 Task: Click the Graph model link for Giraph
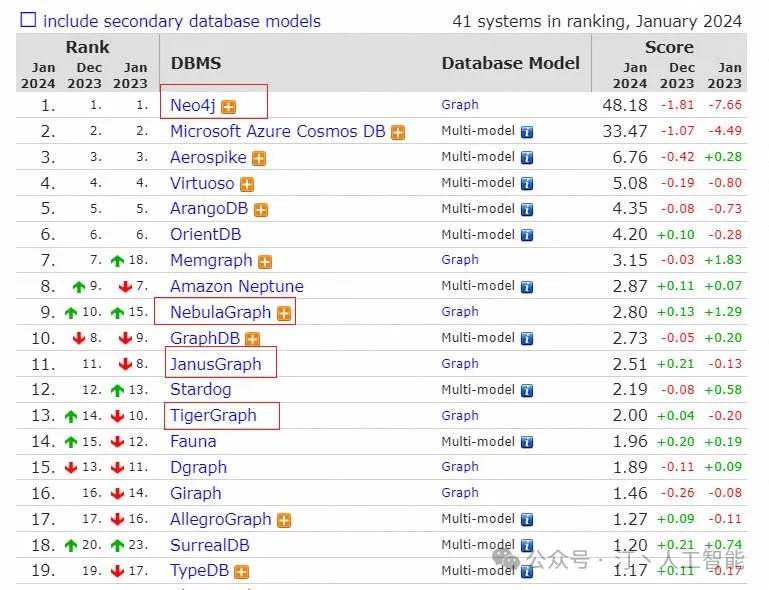click(x=460, y=493)
